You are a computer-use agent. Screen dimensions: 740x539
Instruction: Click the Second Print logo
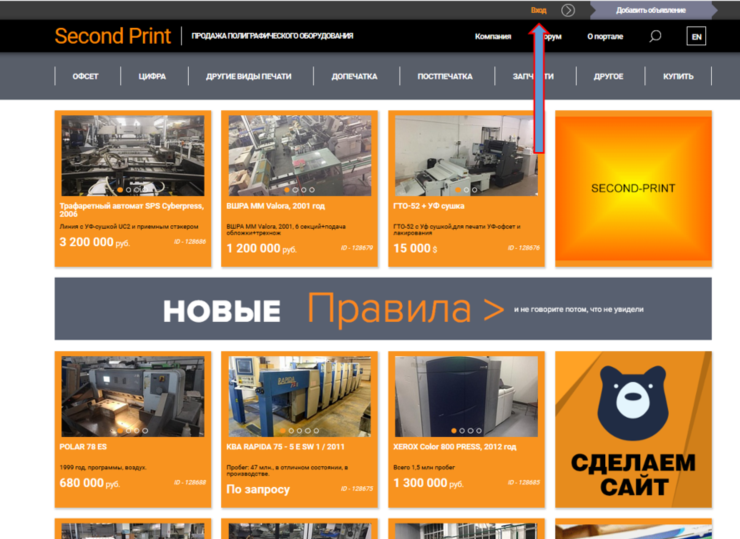click(112, 37)
